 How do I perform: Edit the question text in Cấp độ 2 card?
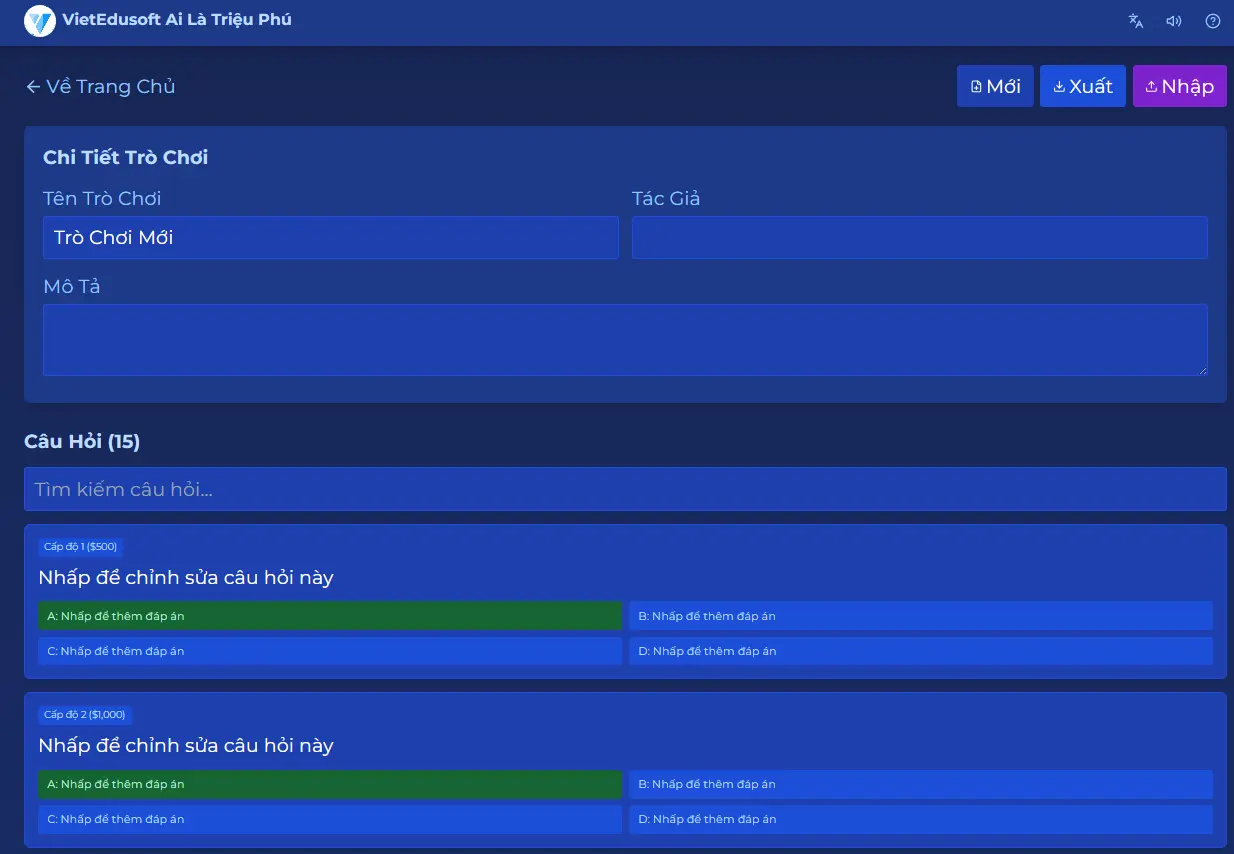click(x=186, y=746)
